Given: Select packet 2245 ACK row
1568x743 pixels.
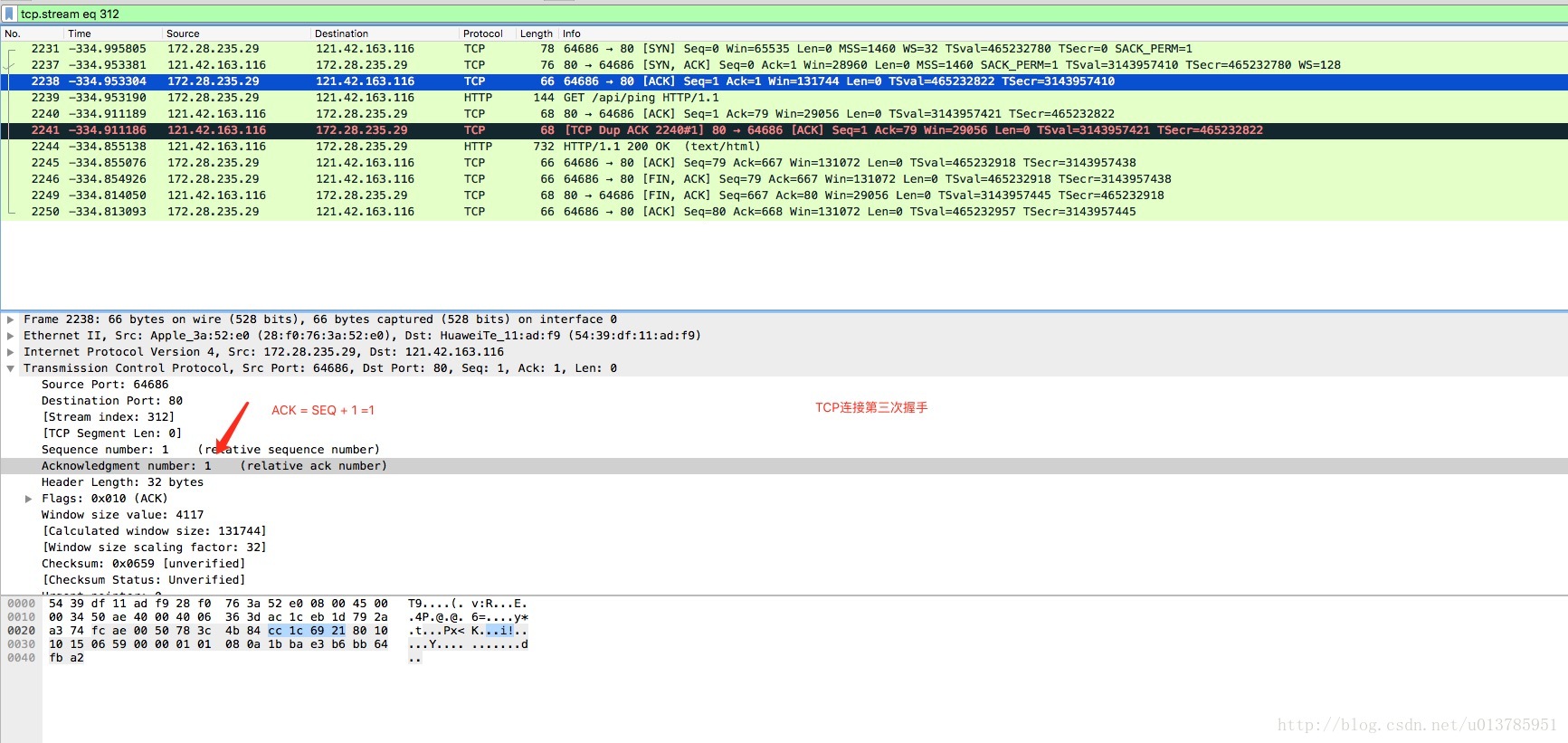Looking at the screenshot, I should click(784, 163).
